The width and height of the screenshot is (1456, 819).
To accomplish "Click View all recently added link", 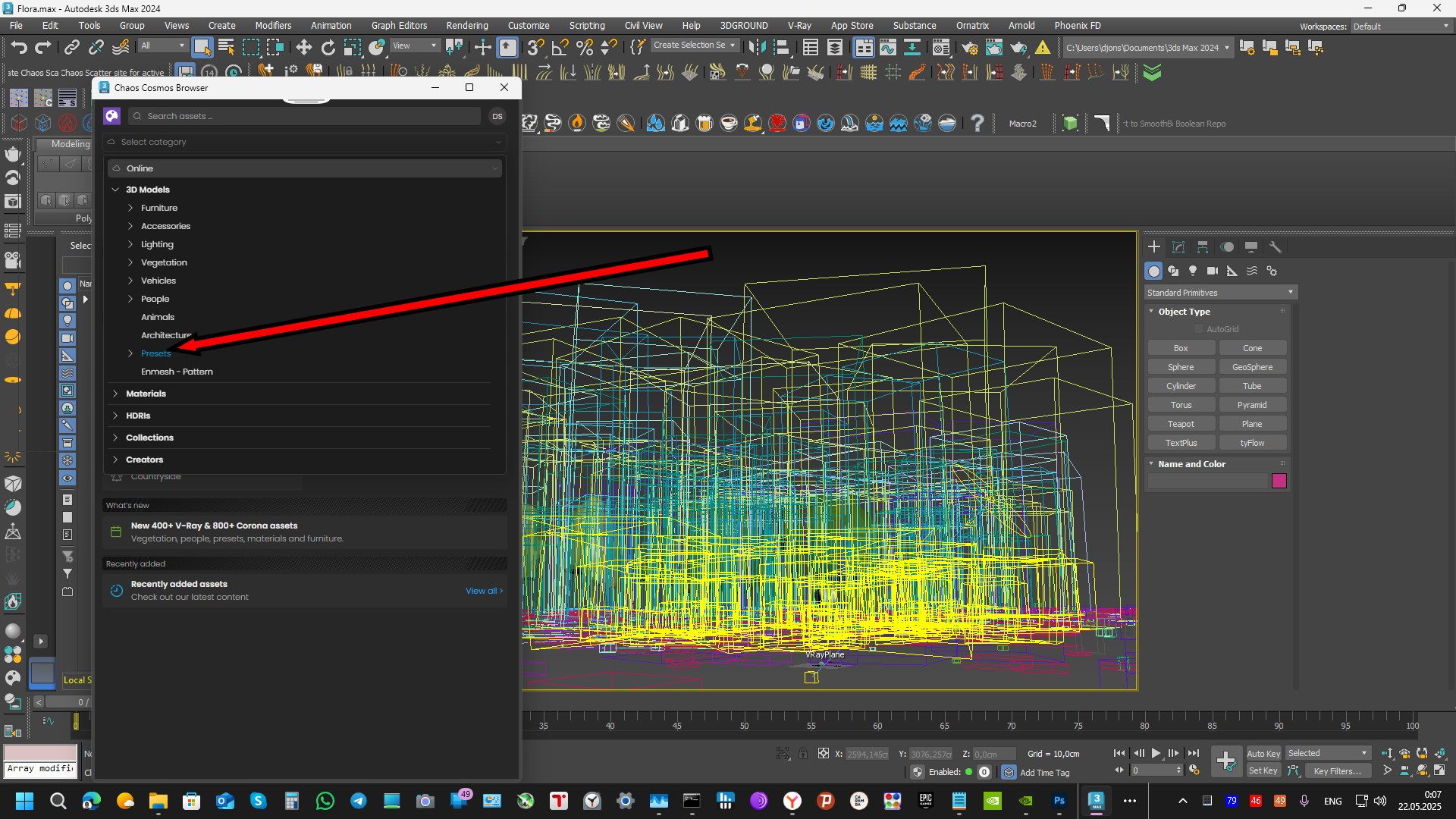I will 484,591.
